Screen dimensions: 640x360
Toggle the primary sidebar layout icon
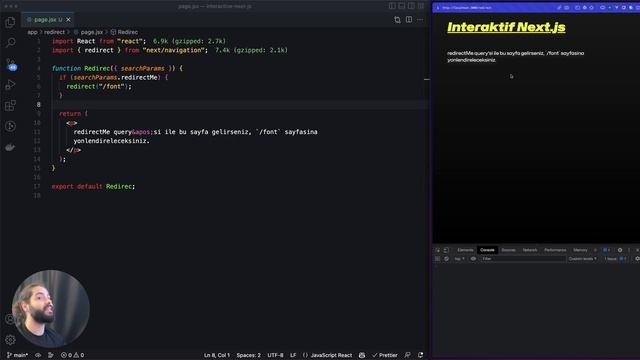point(392,6)
